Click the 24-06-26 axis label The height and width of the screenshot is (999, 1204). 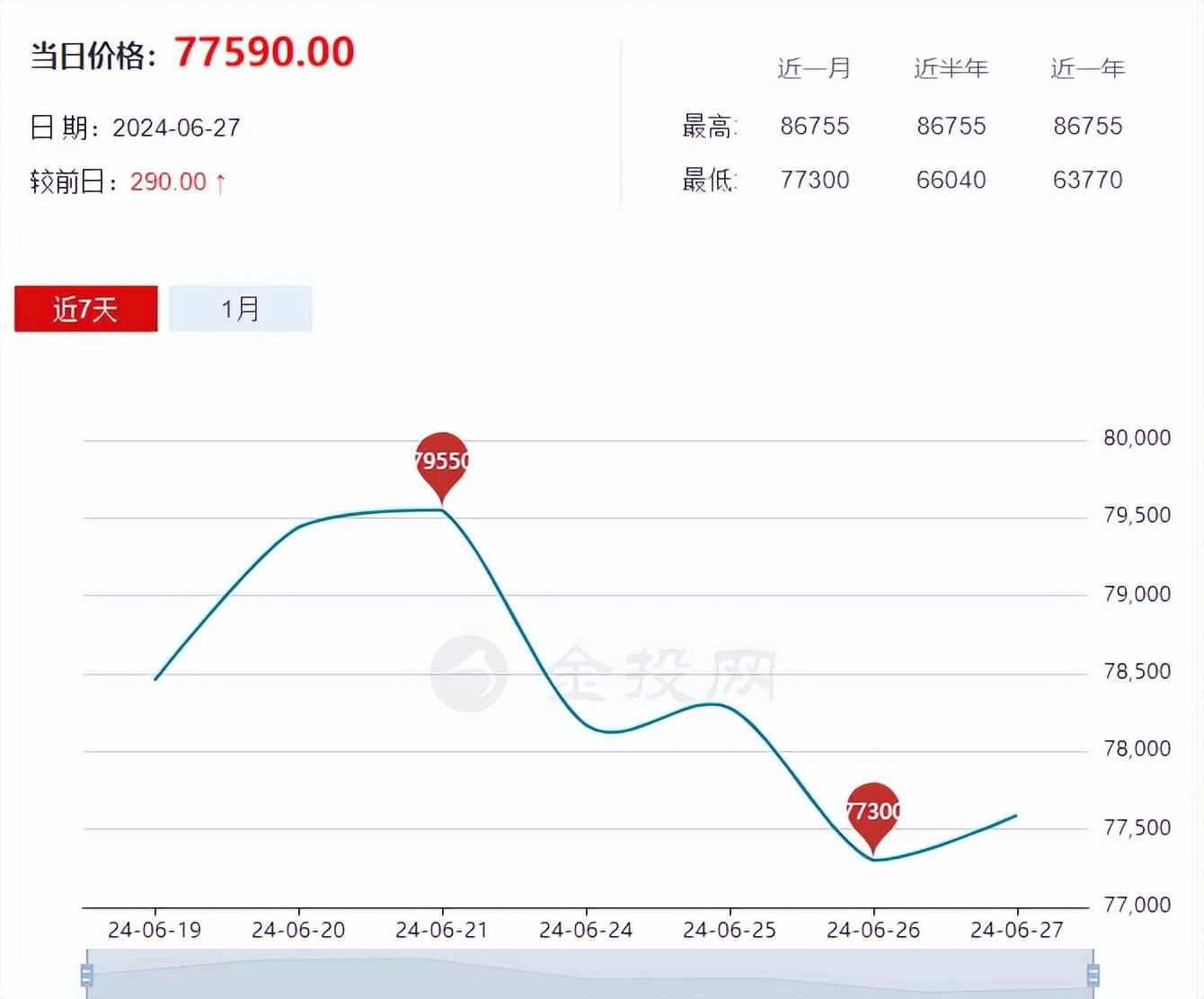pyautogui.click(x=873, y=930)
